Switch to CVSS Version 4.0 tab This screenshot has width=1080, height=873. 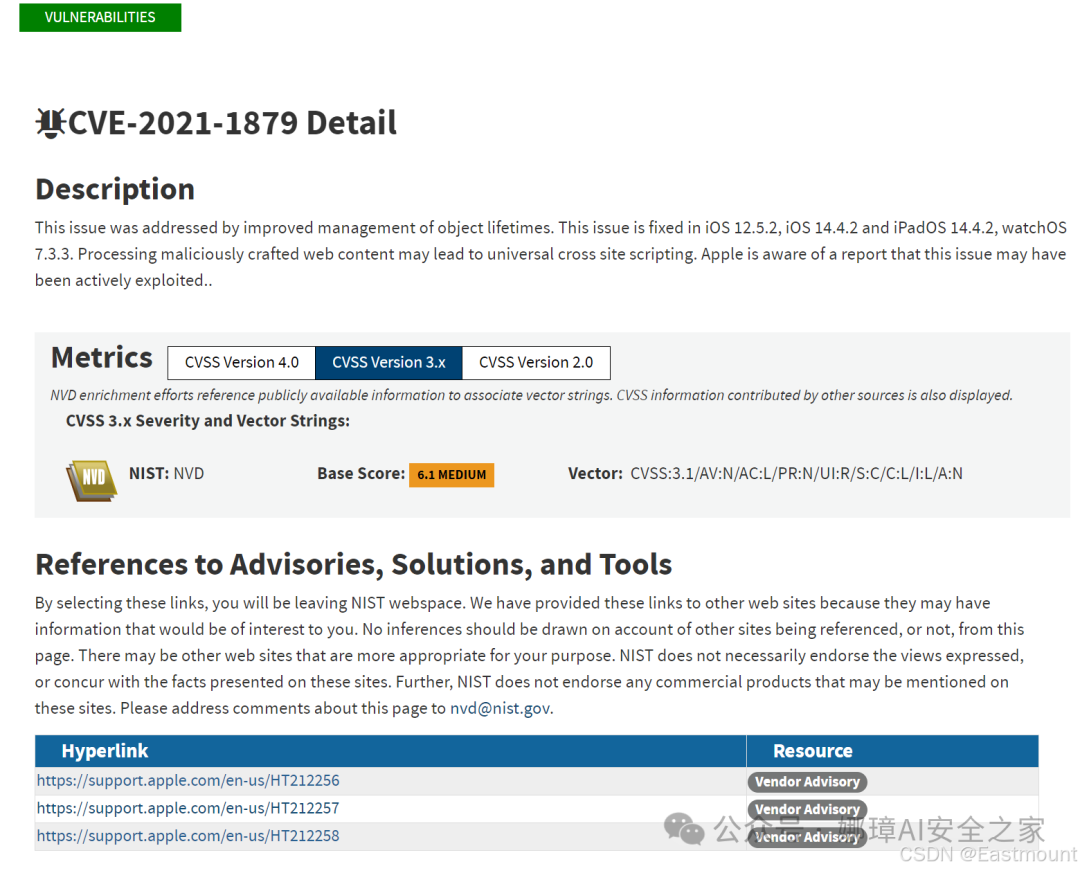pos(241,362)
